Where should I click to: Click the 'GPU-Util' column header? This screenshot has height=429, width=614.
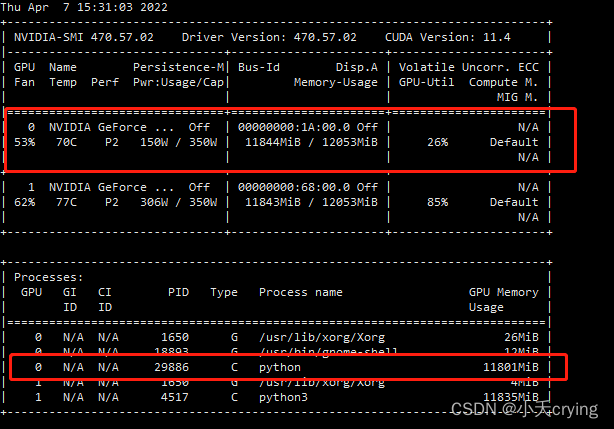[426, 82]
